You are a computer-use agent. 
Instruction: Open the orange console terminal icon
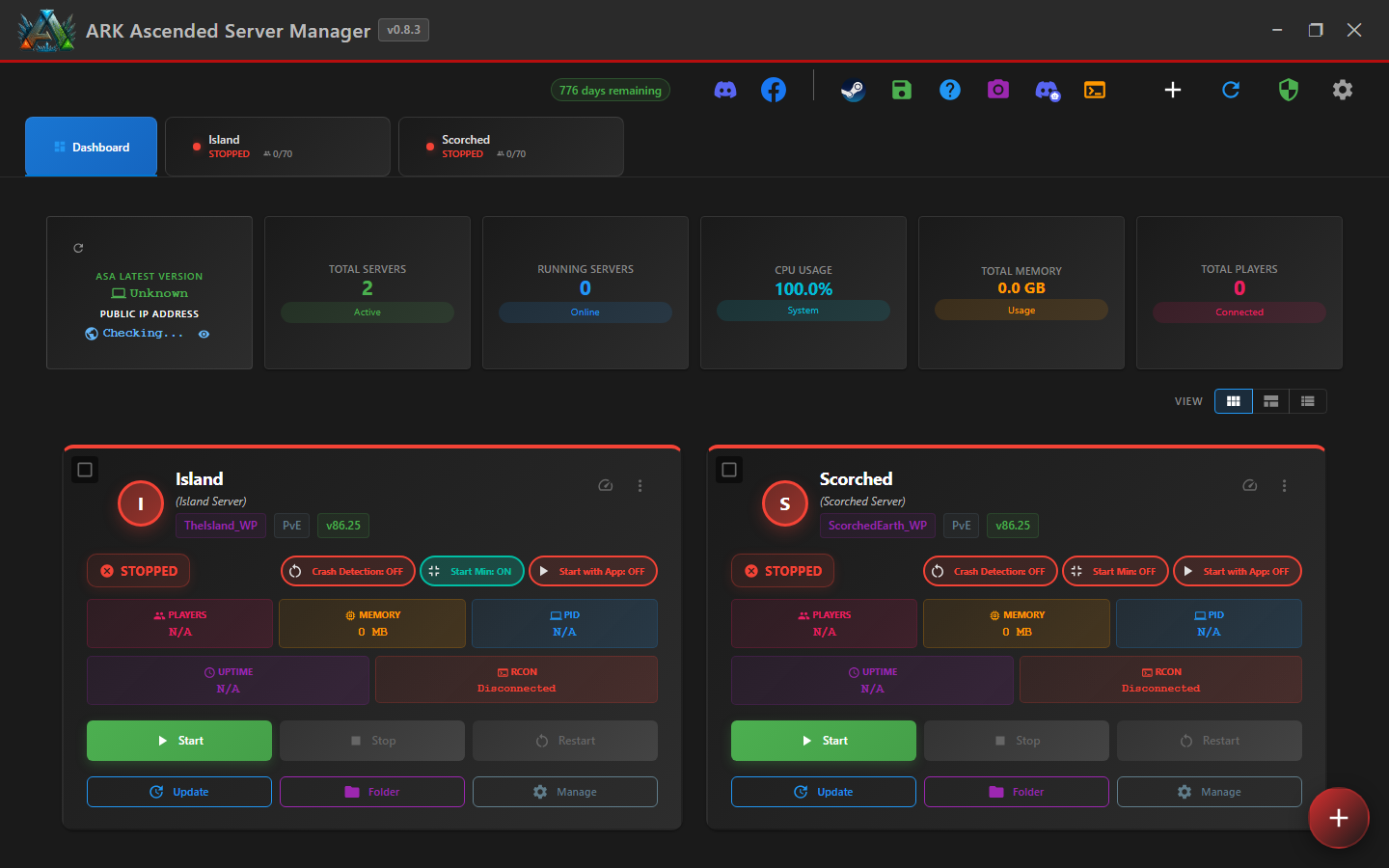tap(1095, 90)
